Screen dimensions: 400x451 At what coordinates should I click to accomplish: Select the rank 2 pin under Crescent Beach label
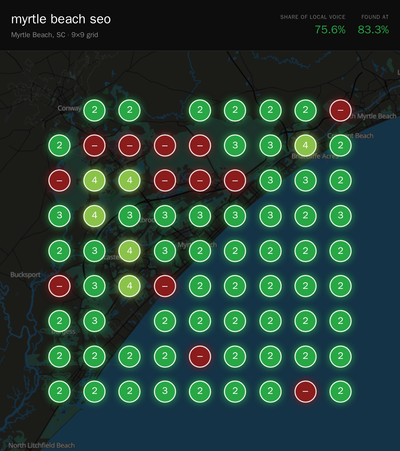(340, 145)
